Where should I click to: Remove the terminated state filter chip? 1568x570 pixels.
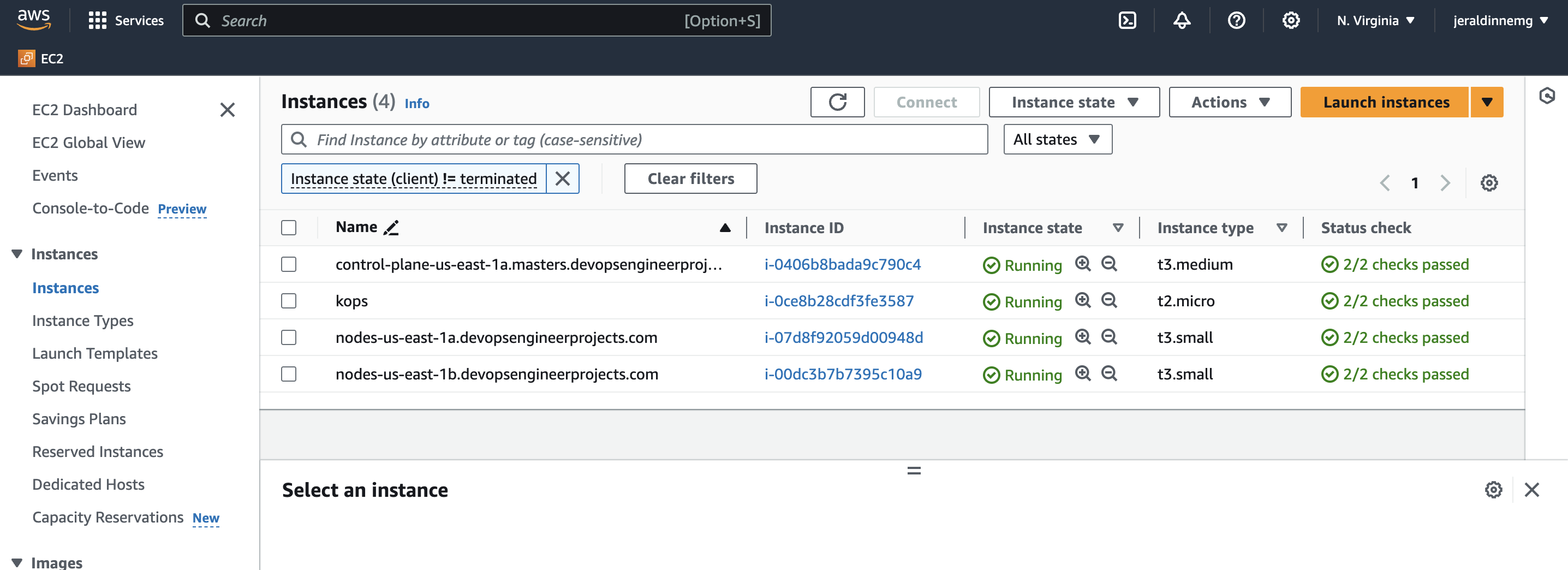(563, 179)
